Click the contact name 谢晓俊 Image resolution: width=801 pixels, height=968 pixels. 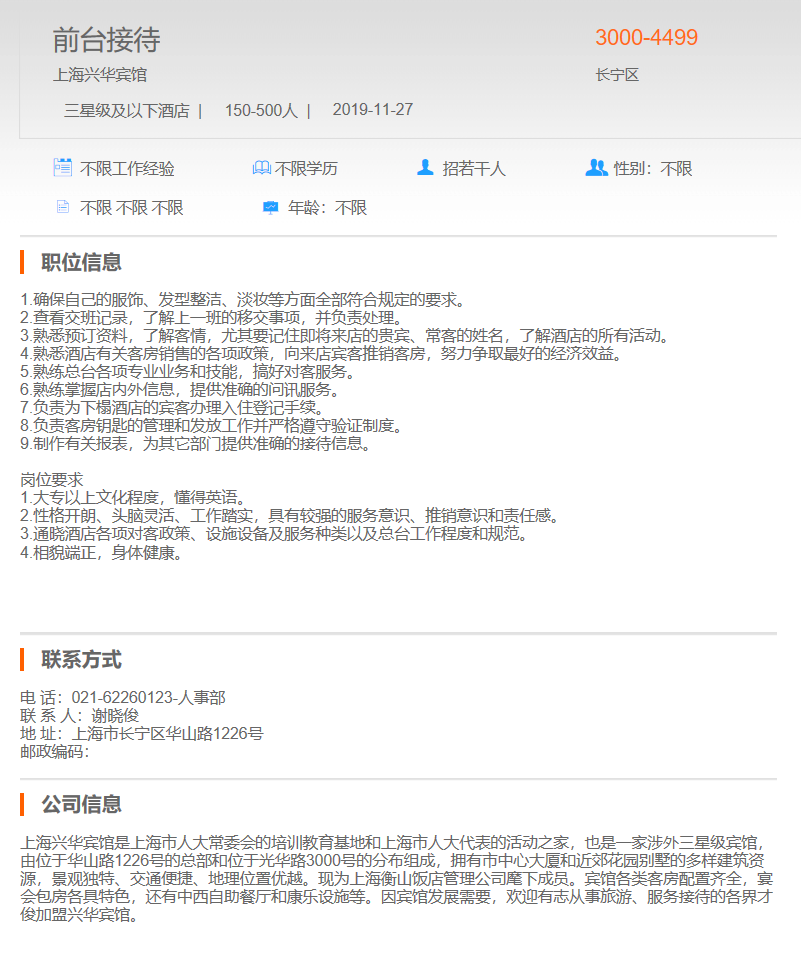[115, 716]
